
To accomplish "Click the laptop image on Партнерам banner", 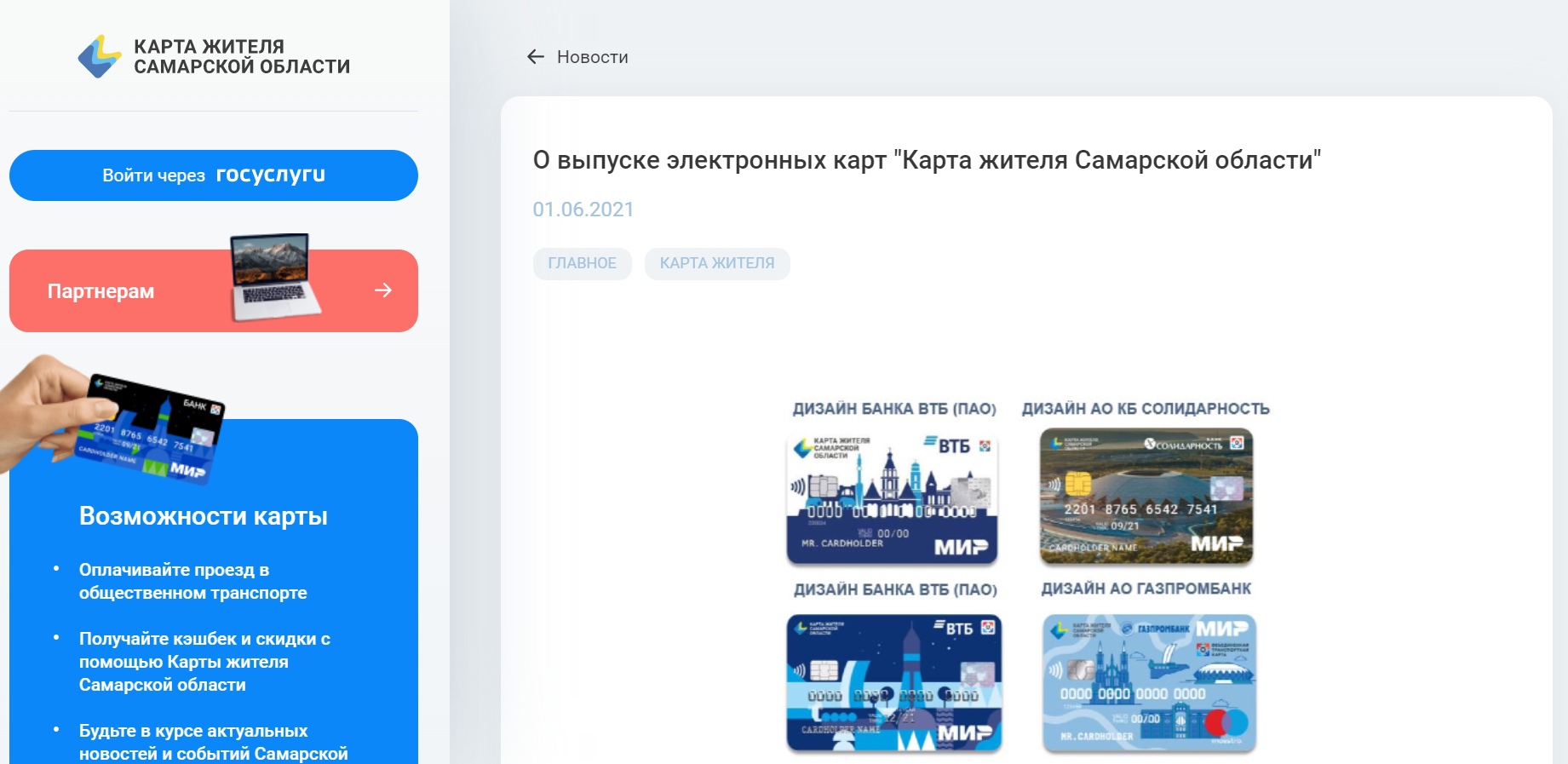I will tap(274, 277).
